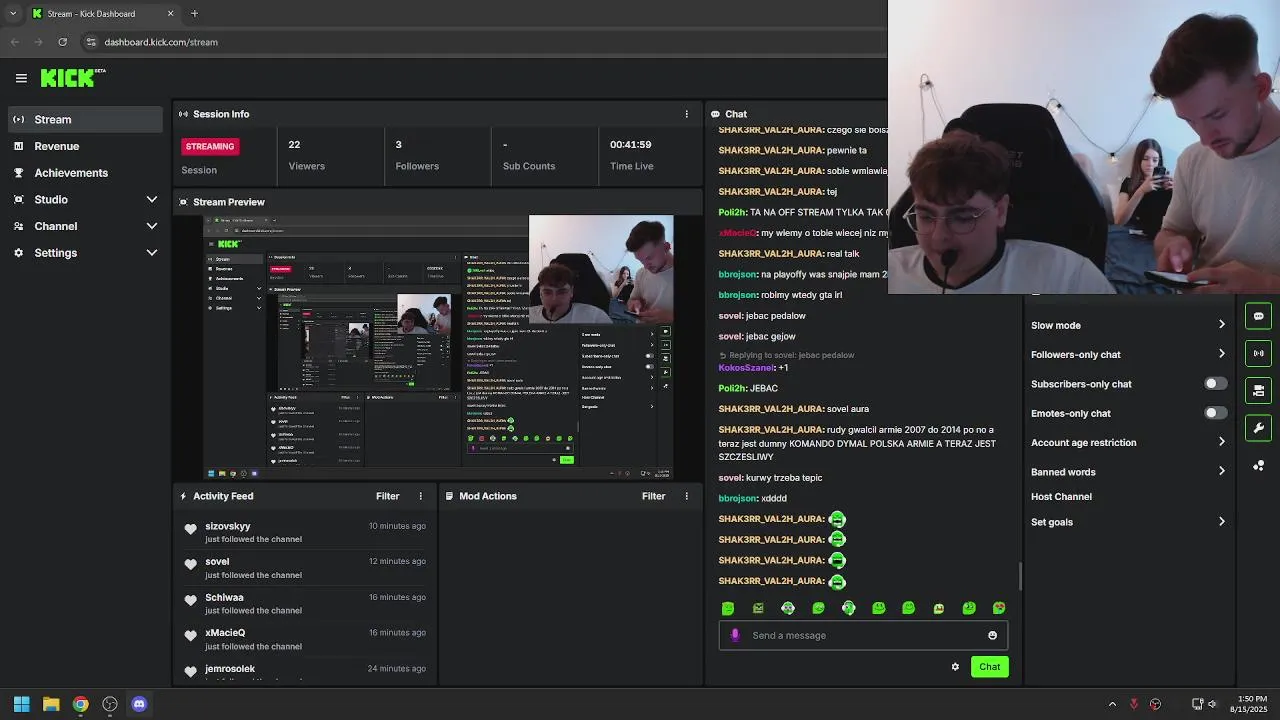Select the broadcast signal icon on right rail
This screenshot has height=720, width=1280.
(x=1258, y=353)
